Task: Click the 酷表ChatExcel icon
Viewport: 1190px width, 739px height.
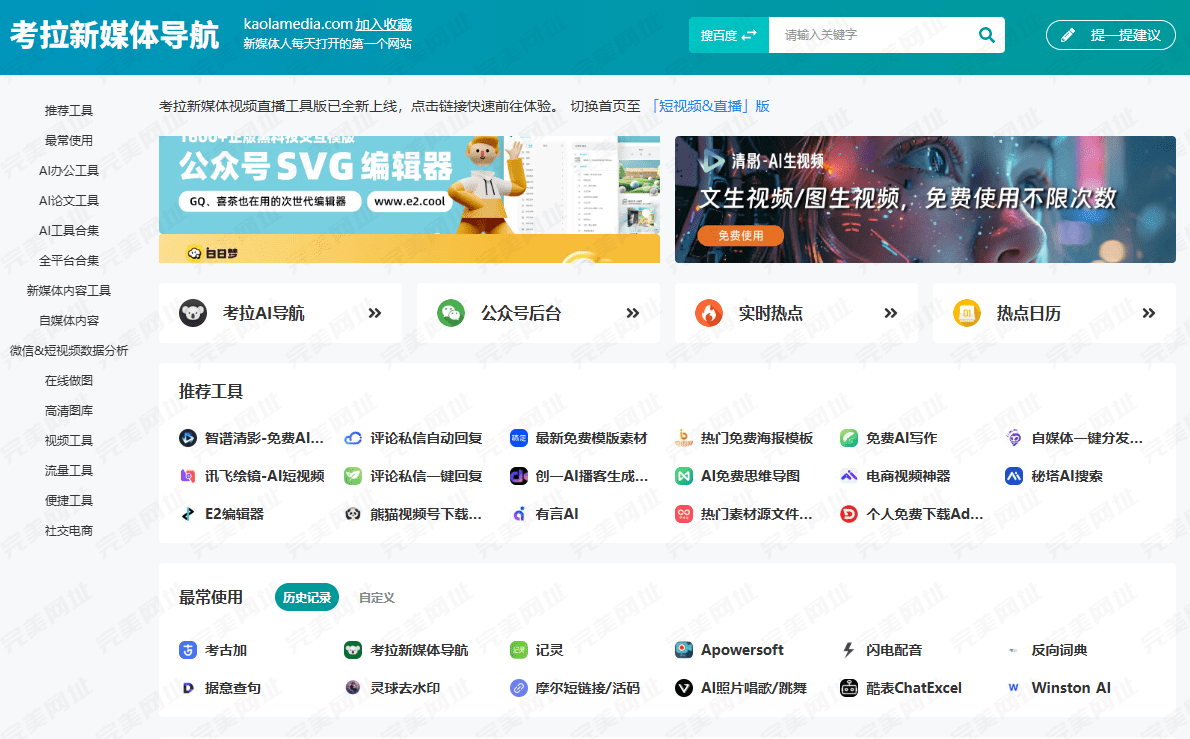Action: 849,687
